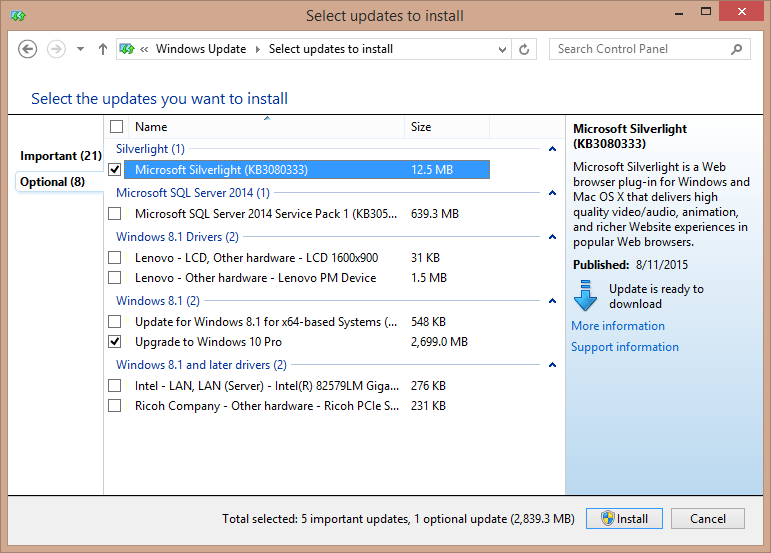Collapse the Windows 8.1 (2) group
This screenshot has height=553, width=771.
(552, 301)
